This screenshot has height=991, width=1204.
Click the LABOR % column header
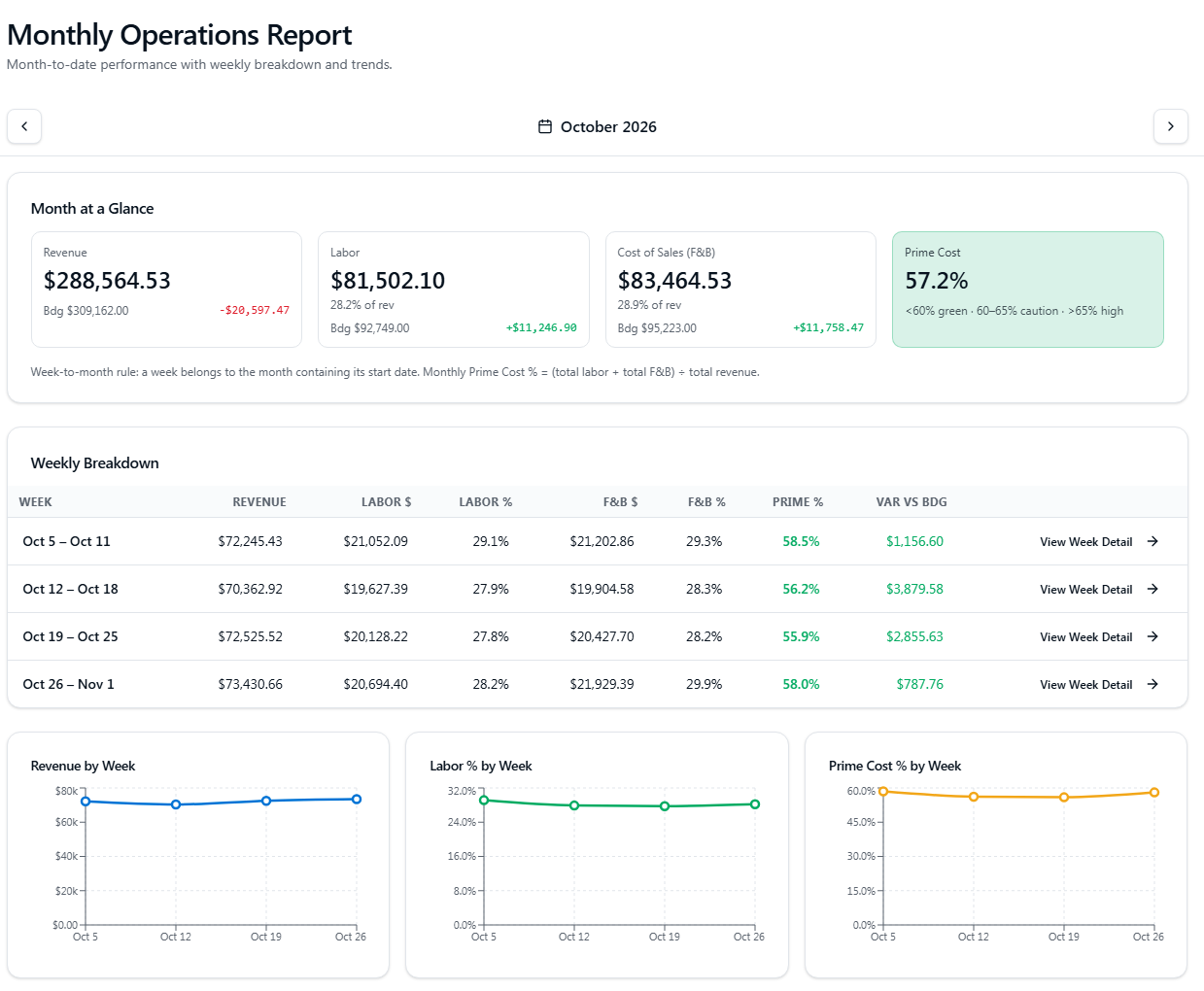click(486, 502)
